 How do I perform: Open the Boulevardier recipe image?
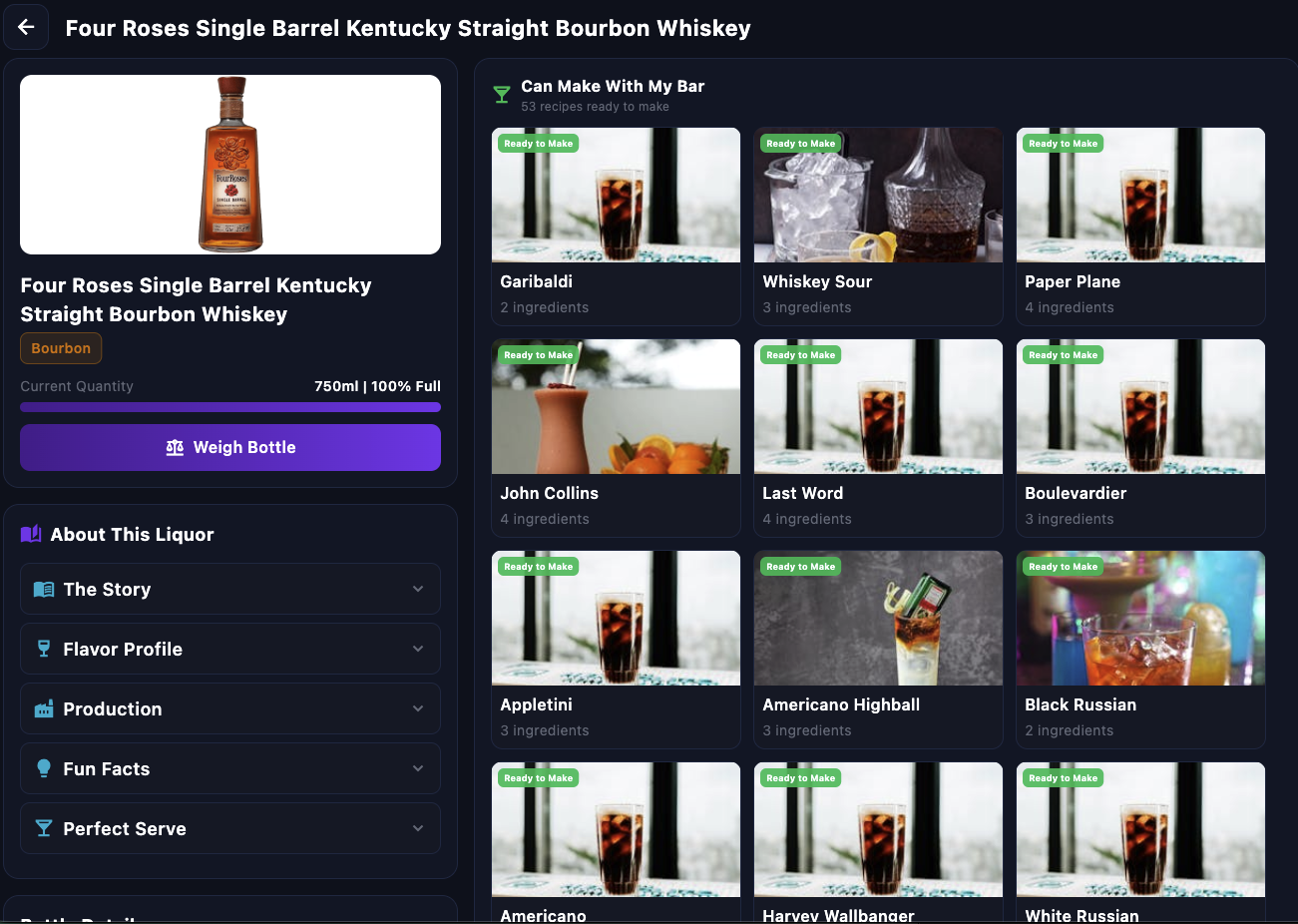[x=1141, y=407]
